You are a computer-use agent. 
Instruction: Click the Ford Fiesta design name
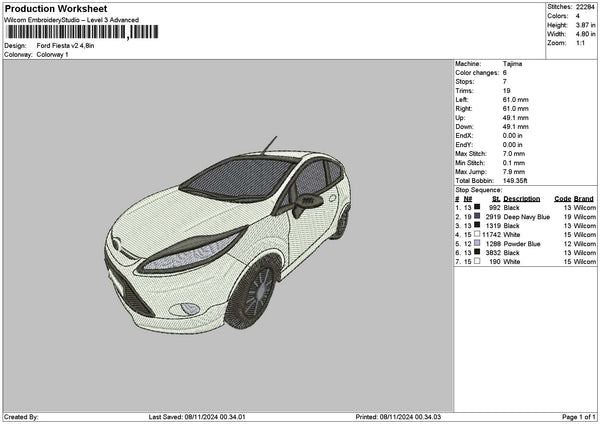tap(68, 46)
